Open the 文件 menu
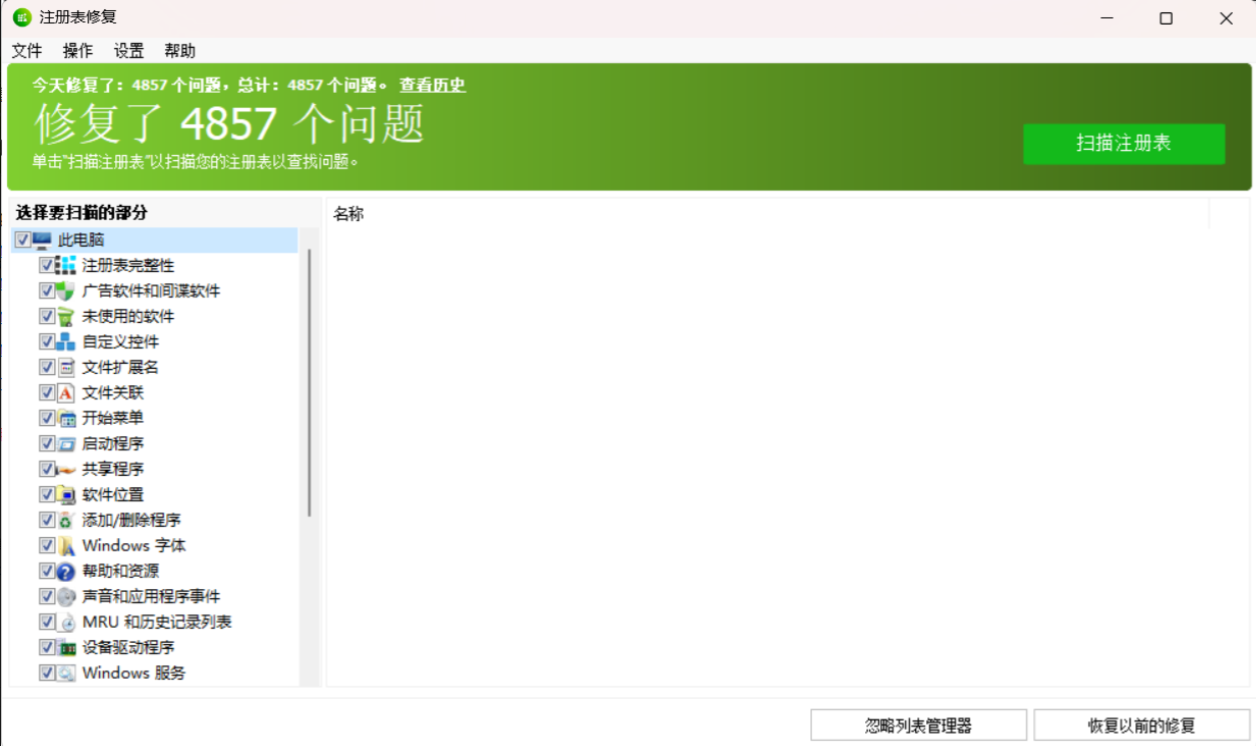The width and height of the screenshot is (1256, 746). point(27,51)
